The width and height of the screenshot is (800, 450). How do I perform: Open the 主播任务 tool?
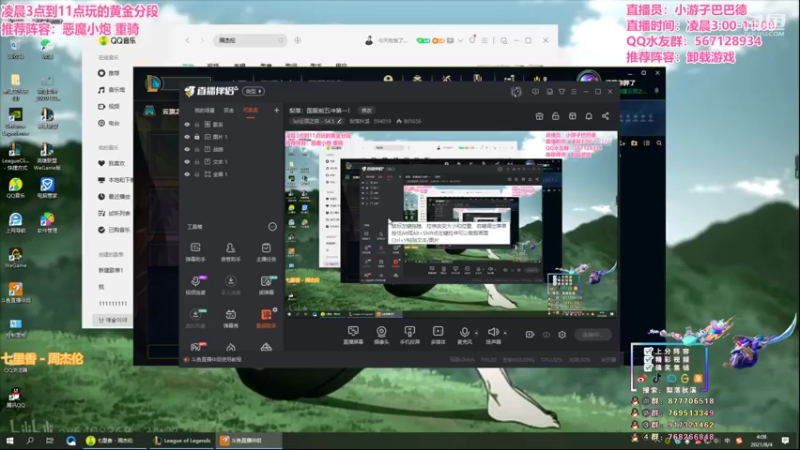click(266, 252)
